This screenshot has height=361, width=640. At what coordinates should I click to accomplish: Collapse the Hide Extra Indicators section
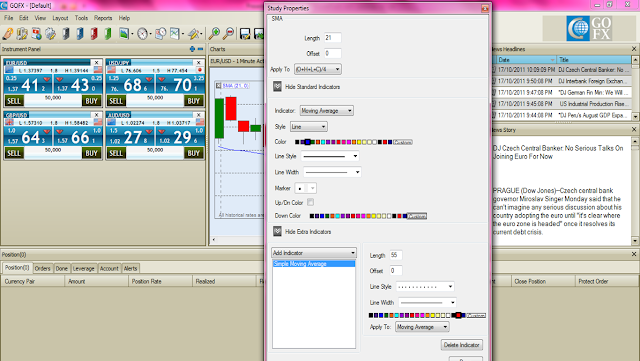pos(277,232)
